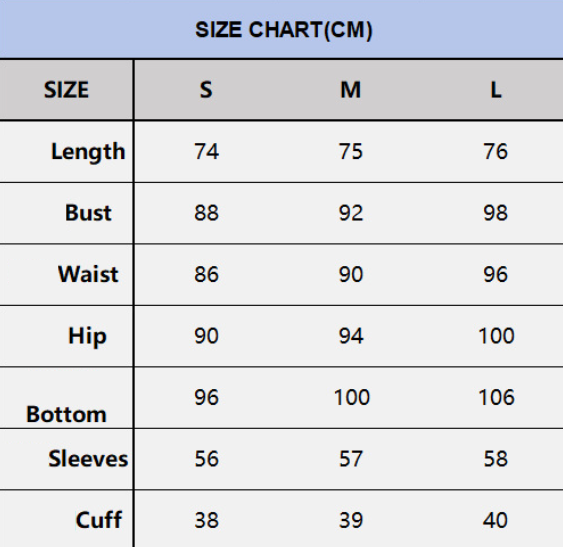Select the L column header
This screenshot has width=563, height=547.
(x=496, y=90)
